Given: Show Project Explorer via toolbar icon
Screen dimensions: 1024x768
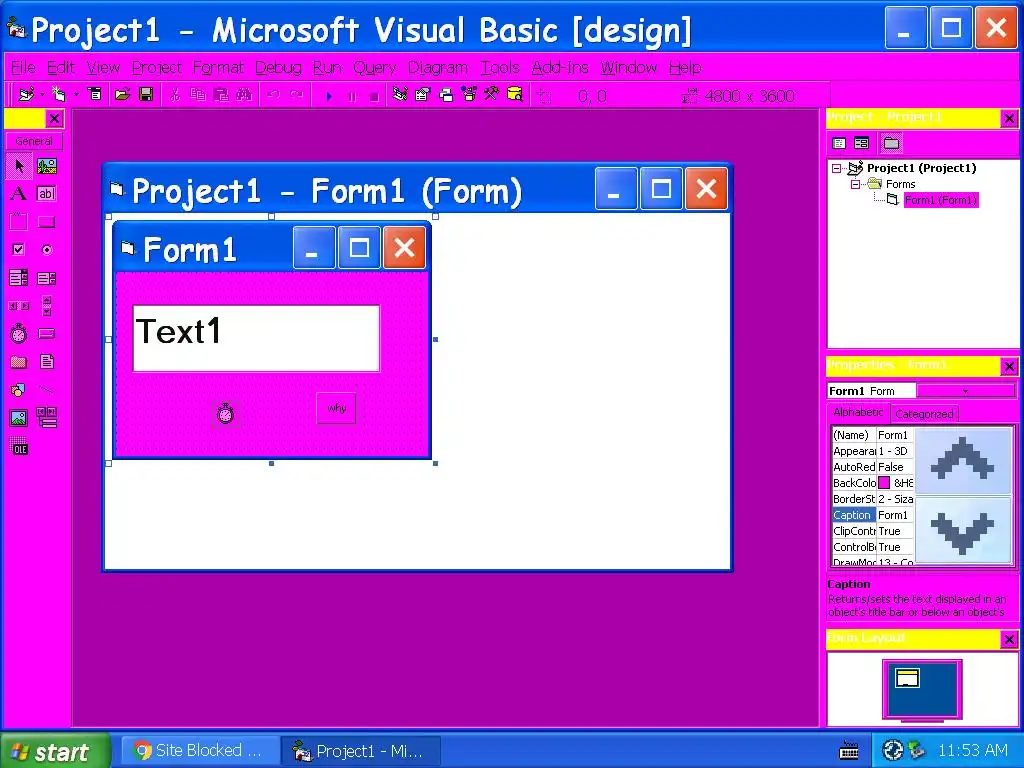Looking at the screenshot, I should [x=400, y=95].
